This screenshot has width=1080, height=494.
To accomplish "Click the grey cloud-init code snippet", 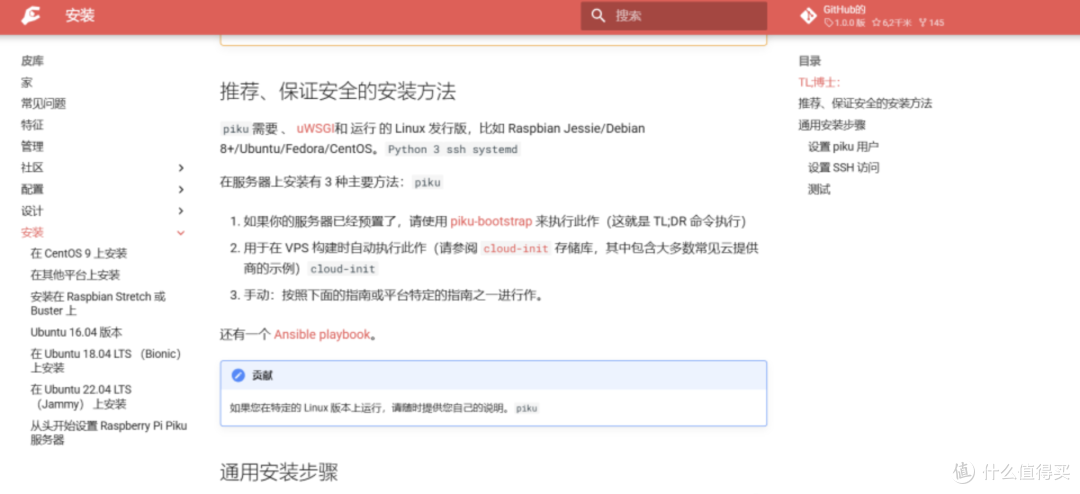I will 342,269.
